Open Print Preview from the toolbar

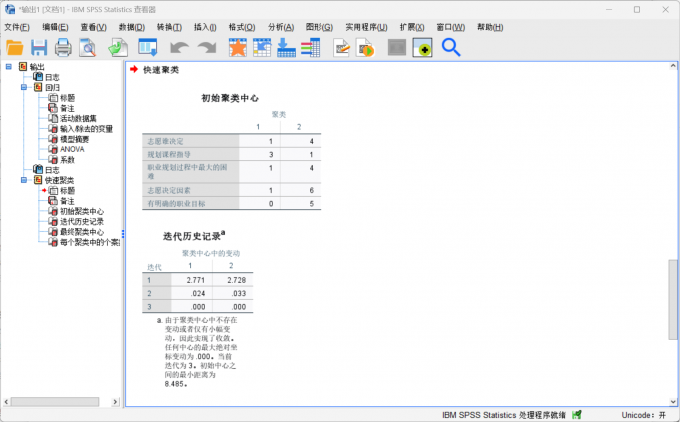click(88, 47)
